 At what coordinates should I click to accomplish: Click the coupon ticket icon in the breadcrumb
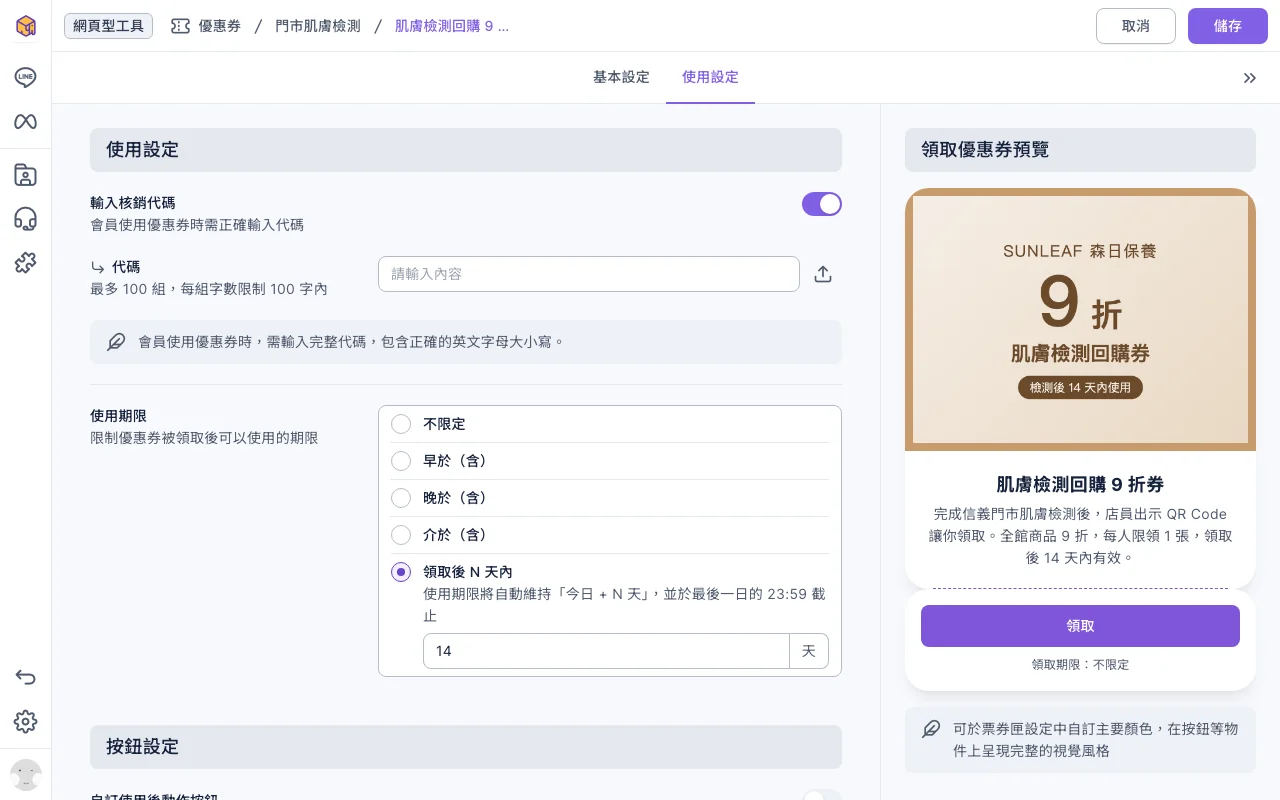(x=180, y=26)
